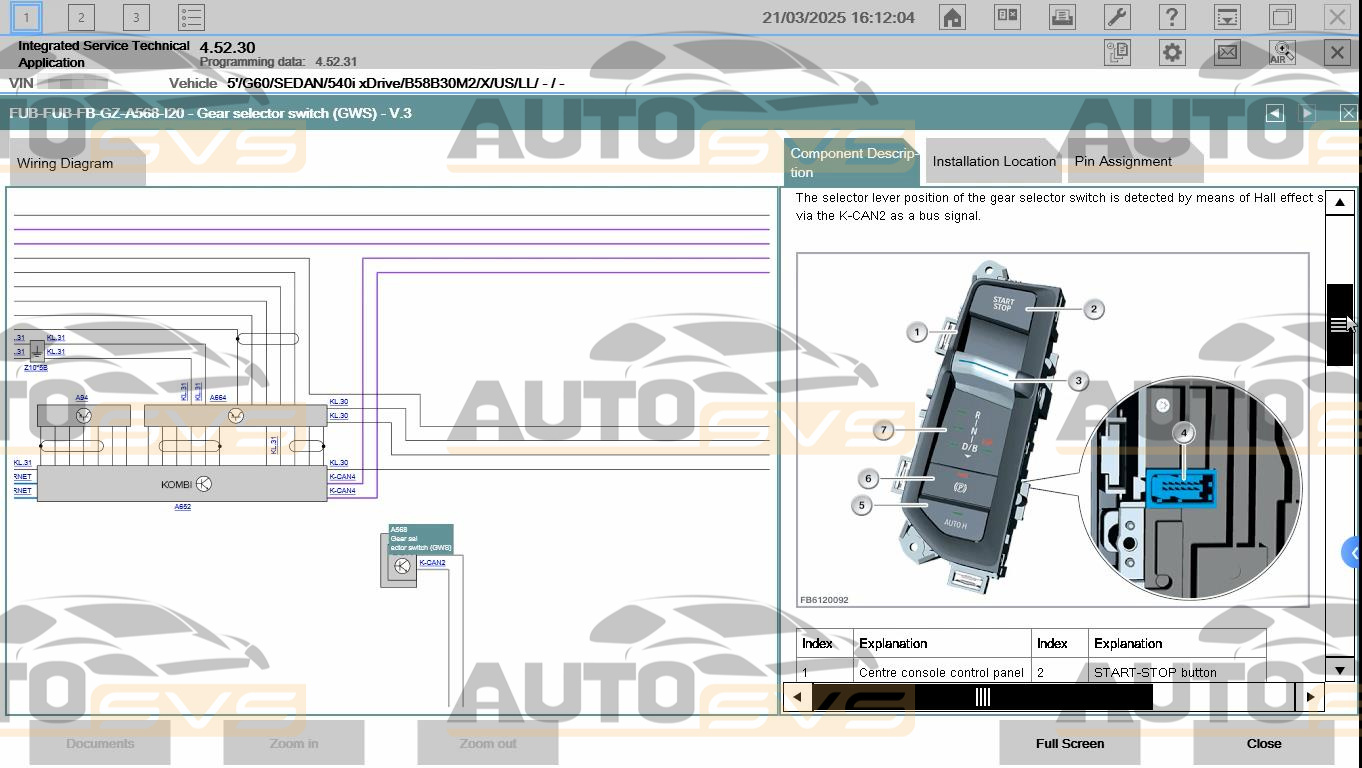Viewport: 1362px width, 768px height.
Task: Click the collapse header arrow icon
Action: click(x=1227, y=17)
